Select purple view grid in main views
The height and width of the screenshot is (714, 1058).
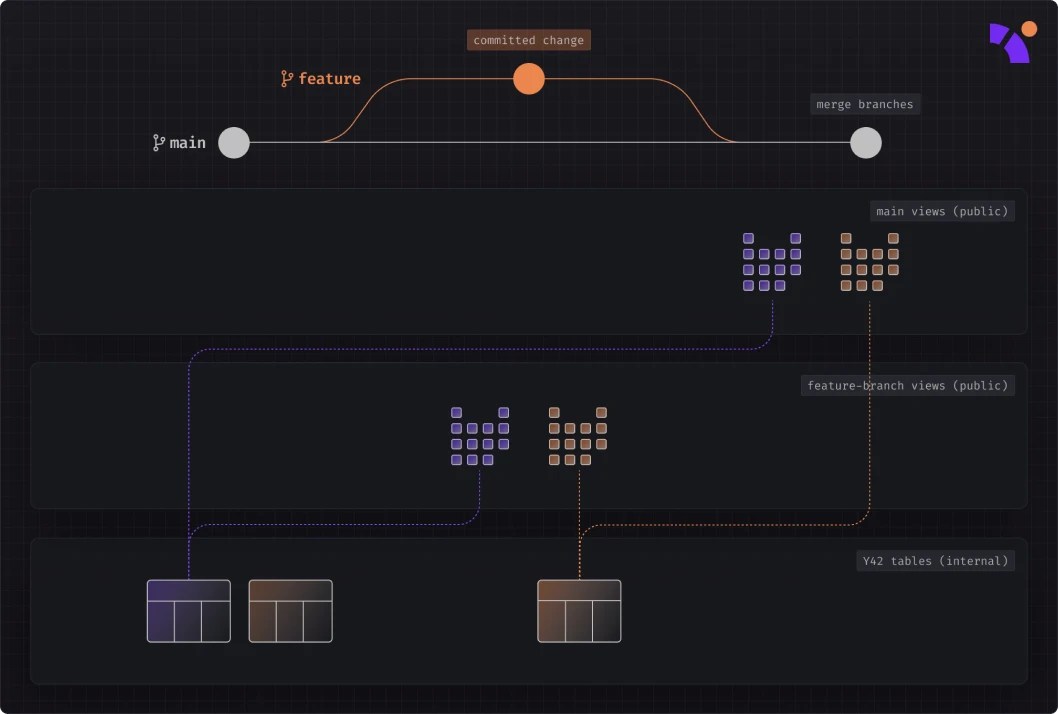(x=772, y=262)
